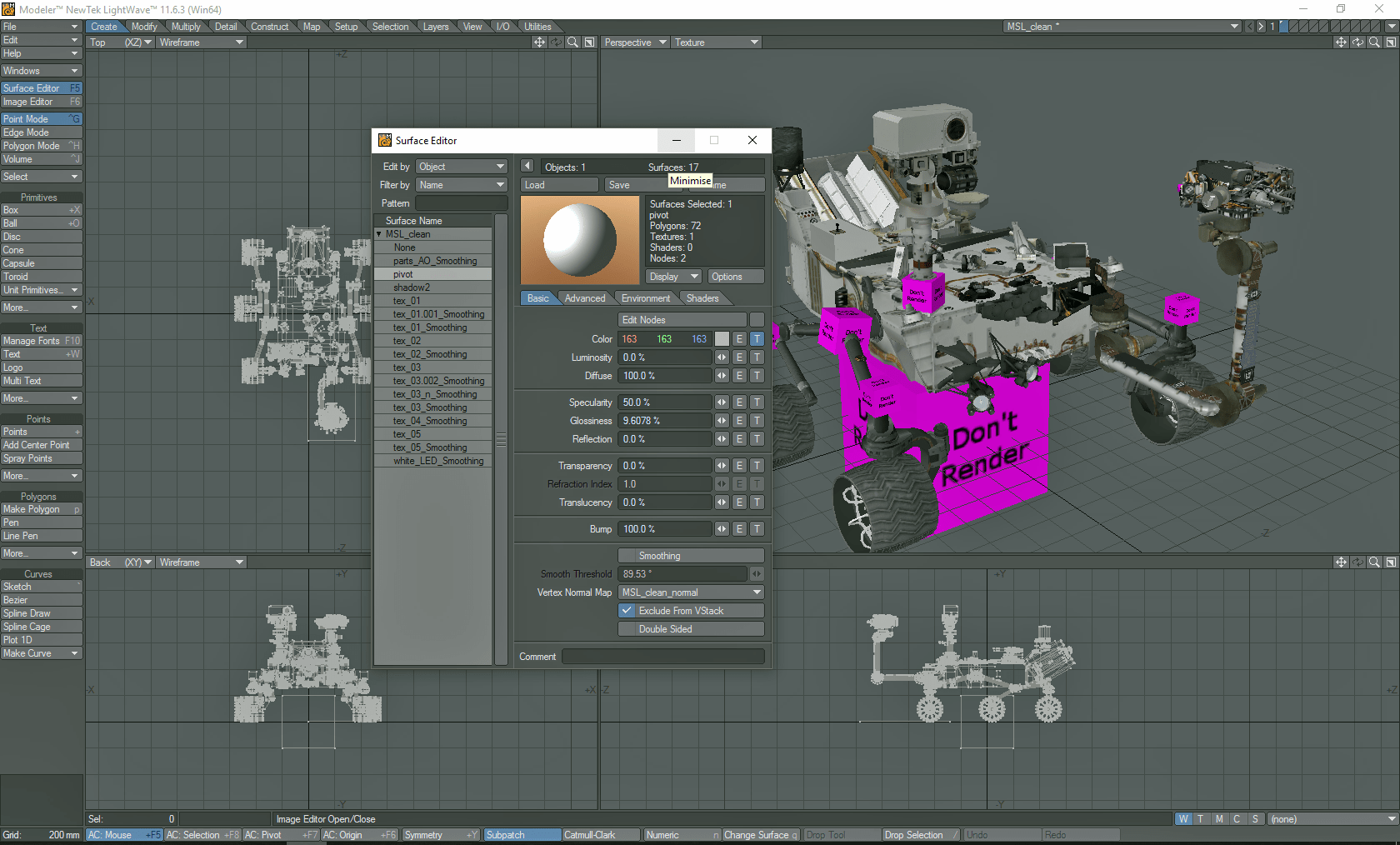
Task: Open the Color swatch picker
Action: (722, 339)
